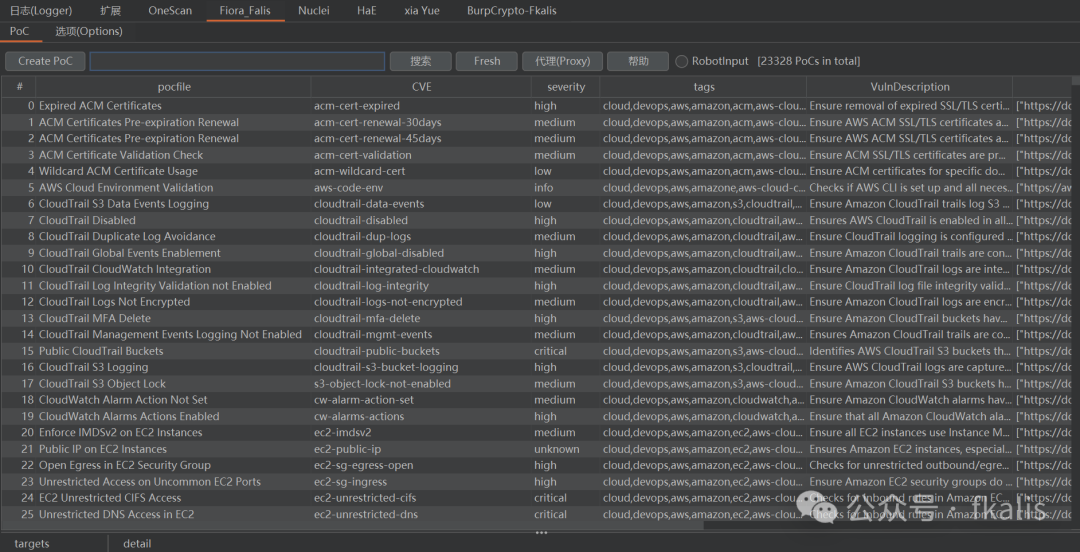The width and height of the screenshot is (1080, 552).
Task: Click the 代理(Proxy) button
Action: tap(562, 61)
